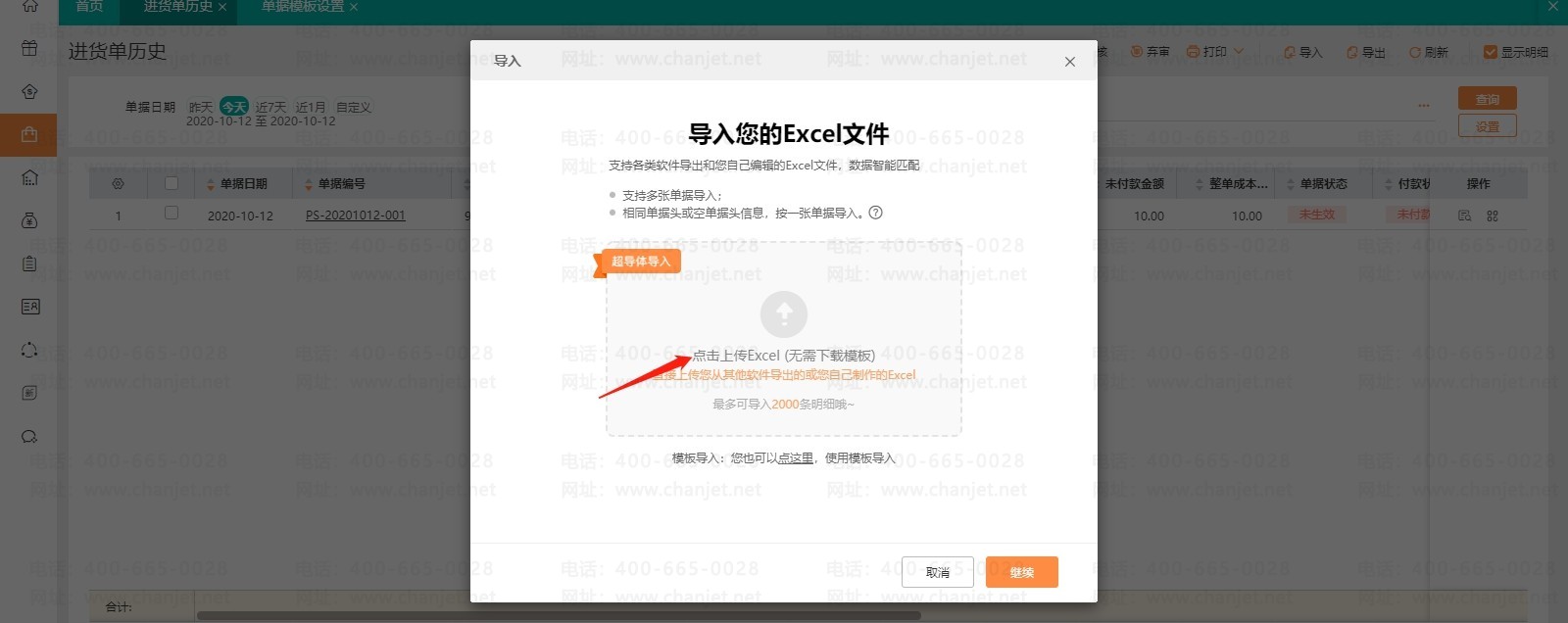
Task: Click the 点击上传Excel (无需下载模板) upload text
Action: tap(784, 356)
